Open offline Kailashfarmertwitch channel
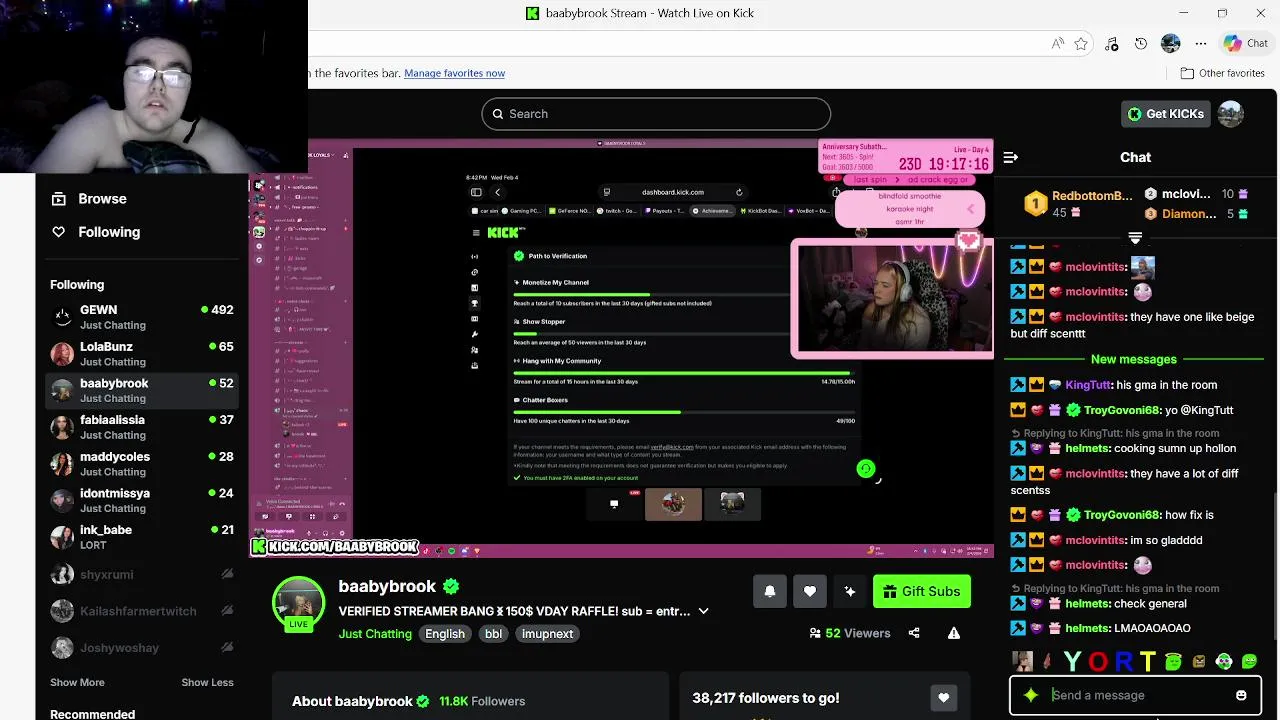 pos(142,611)
